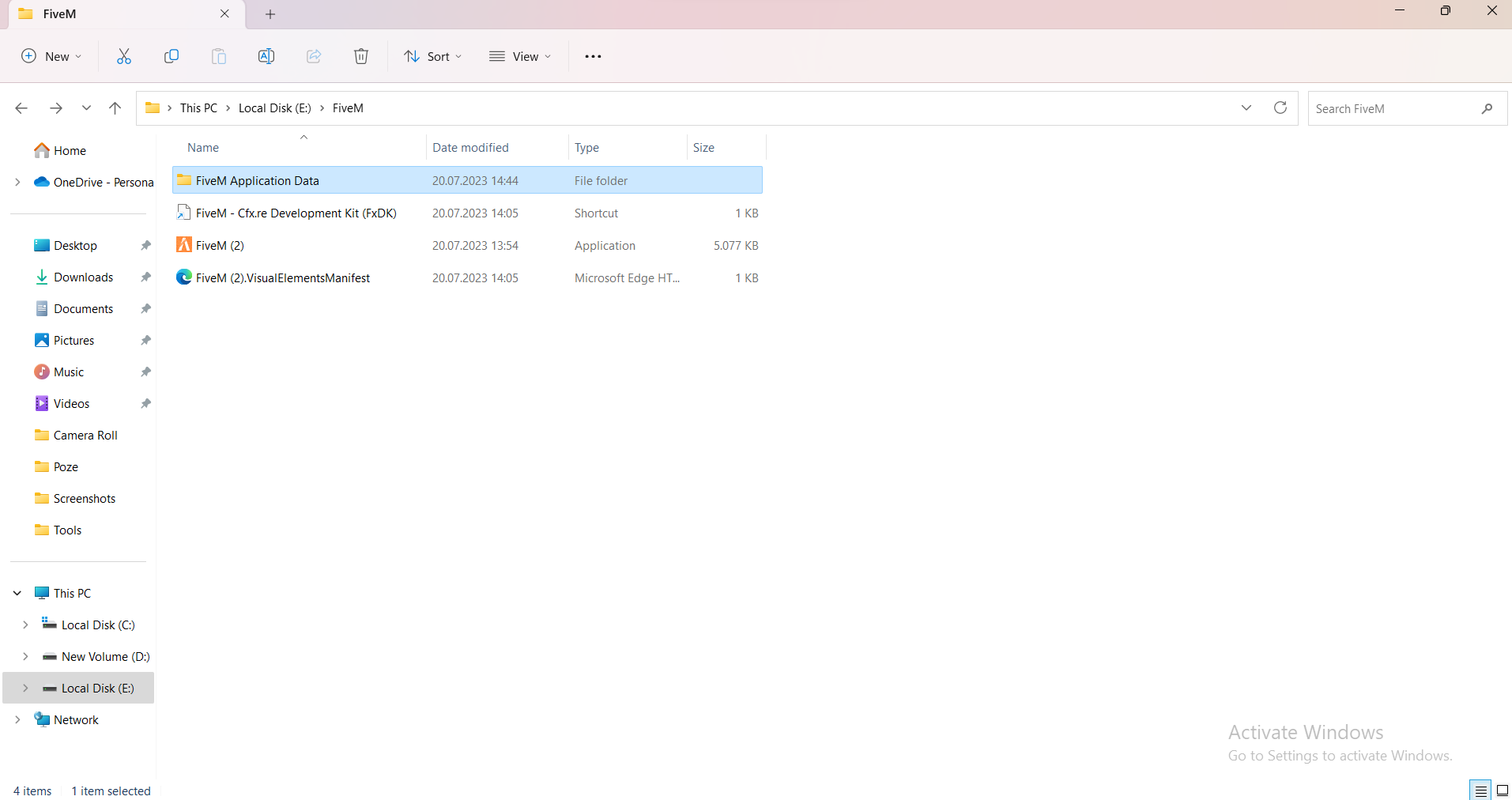Open Downloads in the navigation pane
The height and width of the screenshot is (800, 1512).
(83, 277)
